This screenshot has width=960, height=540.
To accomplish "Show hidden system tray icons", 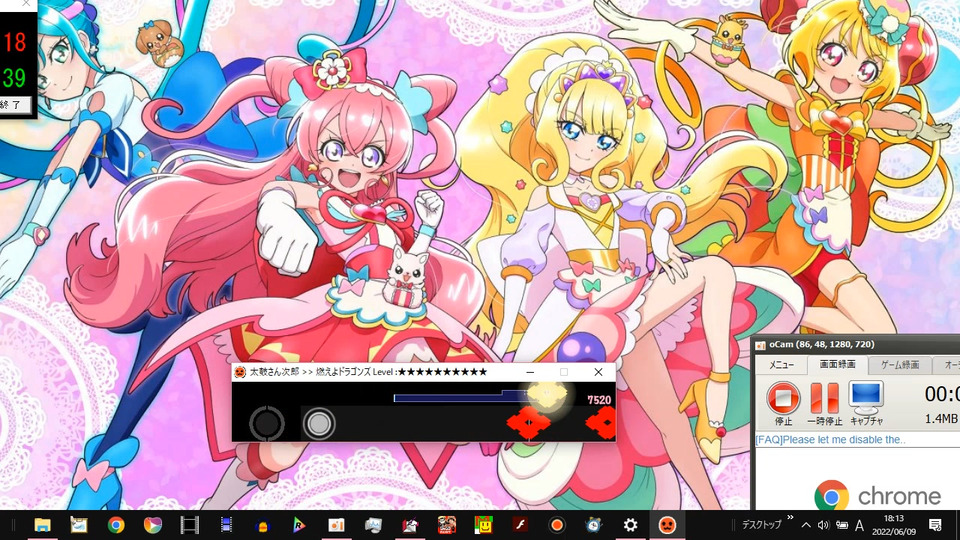I will pos(806,525).
